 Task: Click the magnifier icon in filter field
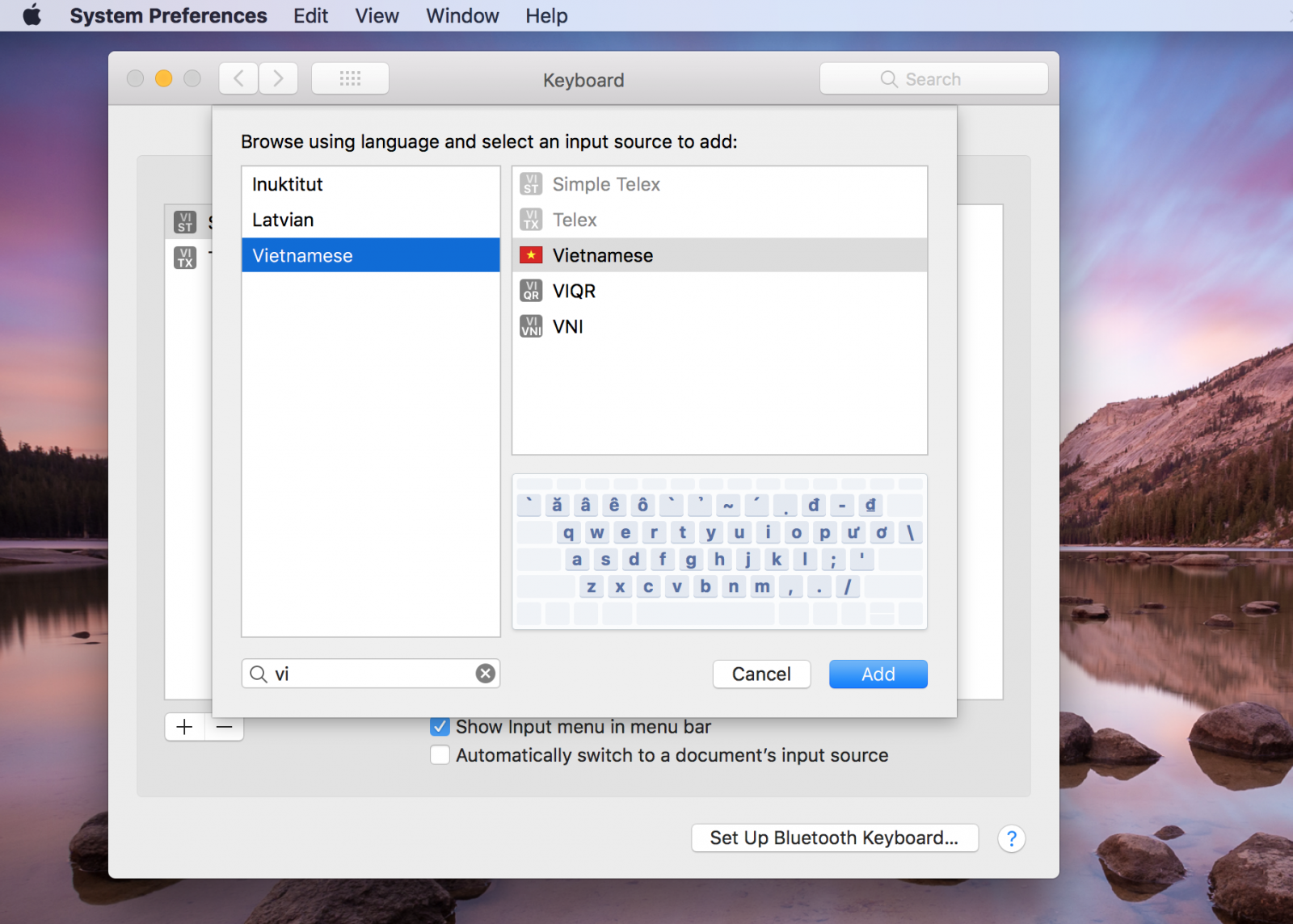click(259, 674)
